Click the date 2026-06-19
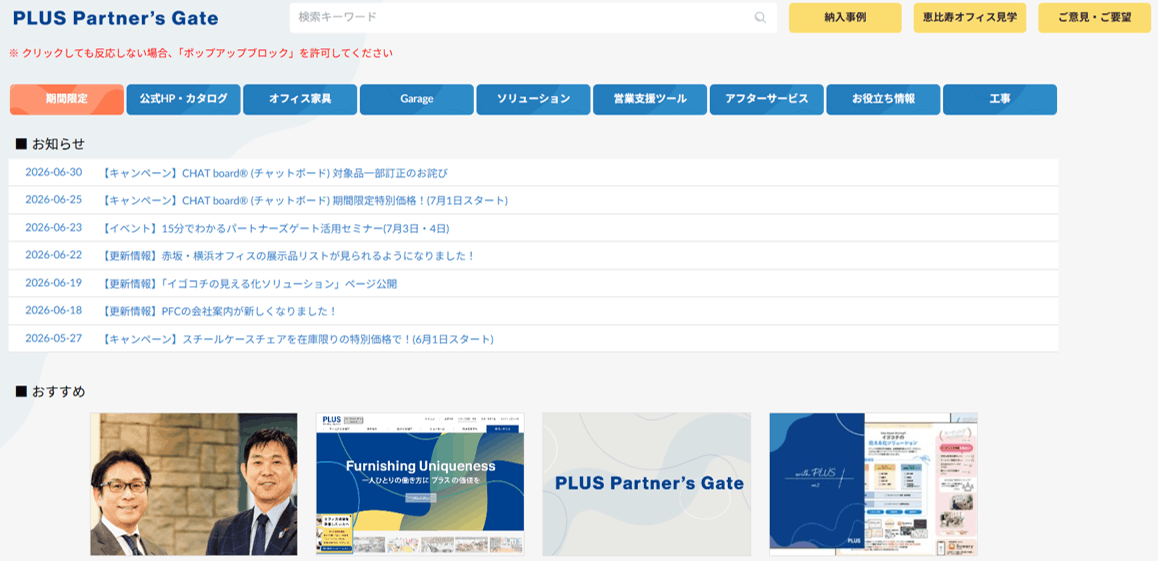Viewport: 1158px width, 561px height. point(53,283)
